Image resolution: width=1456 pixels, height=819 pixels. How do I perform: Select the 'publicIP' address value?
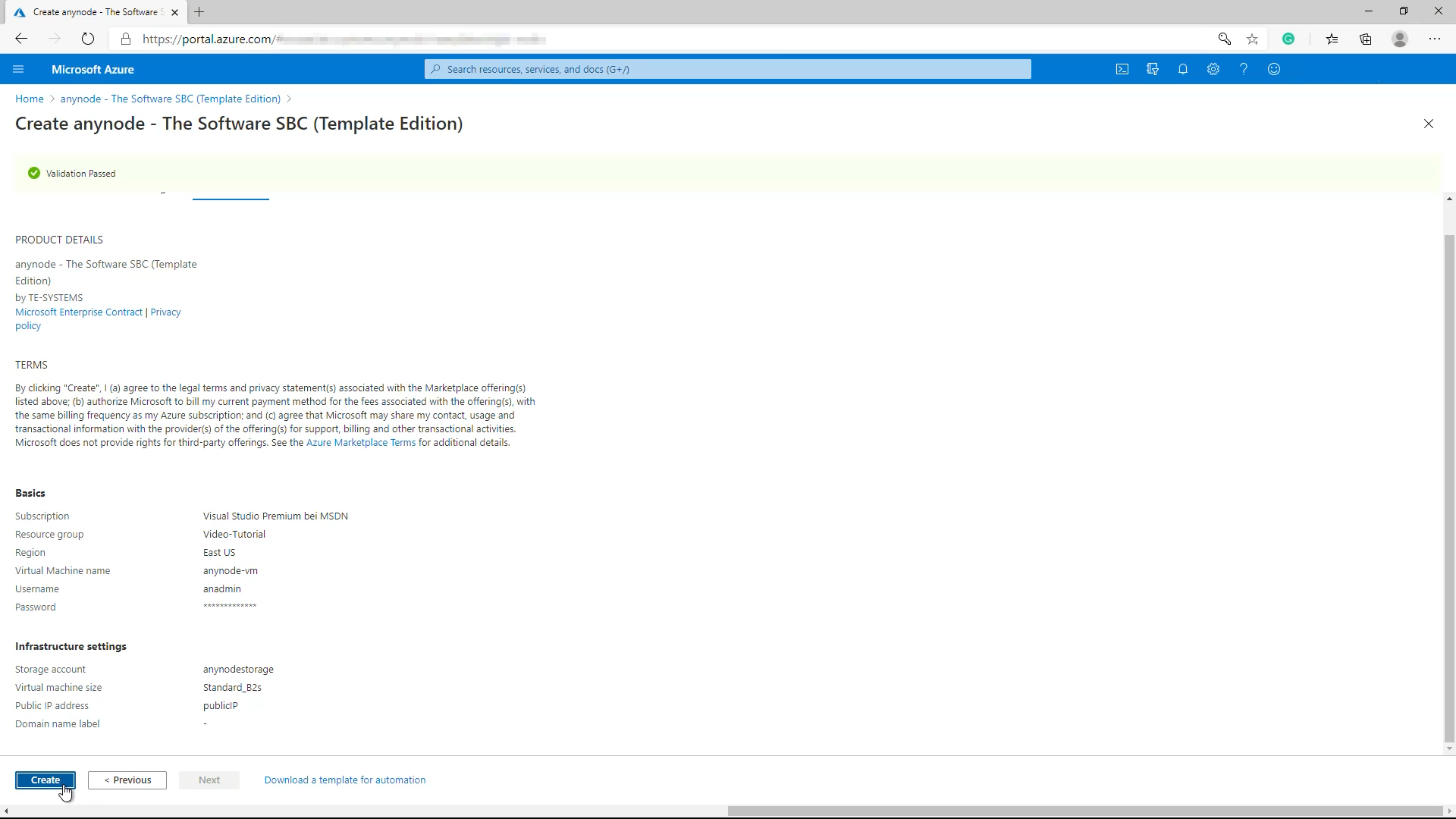(221, 706)
